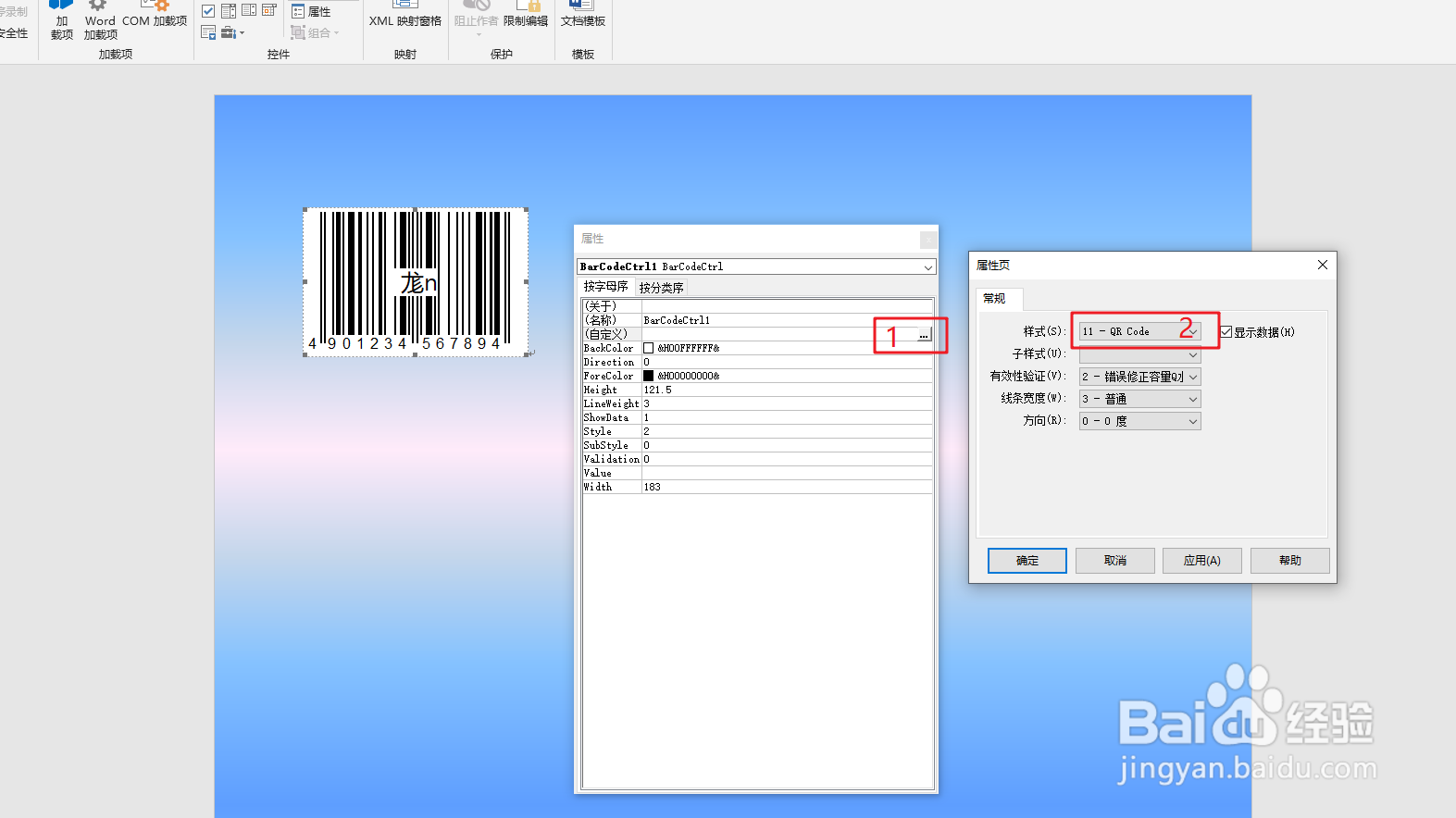This screenshot has height=818, width=1456.
Task: Close the 属性 properties panel
Action: 927,240
